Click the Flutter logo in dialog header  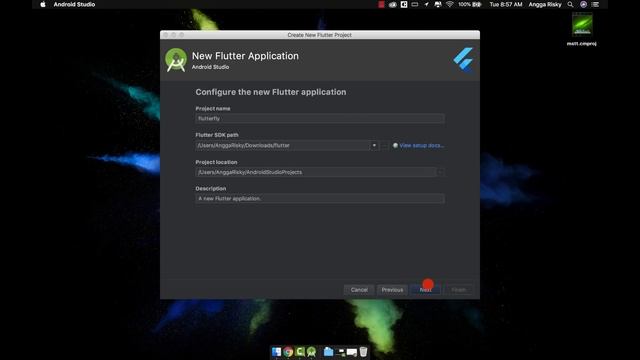463,60
